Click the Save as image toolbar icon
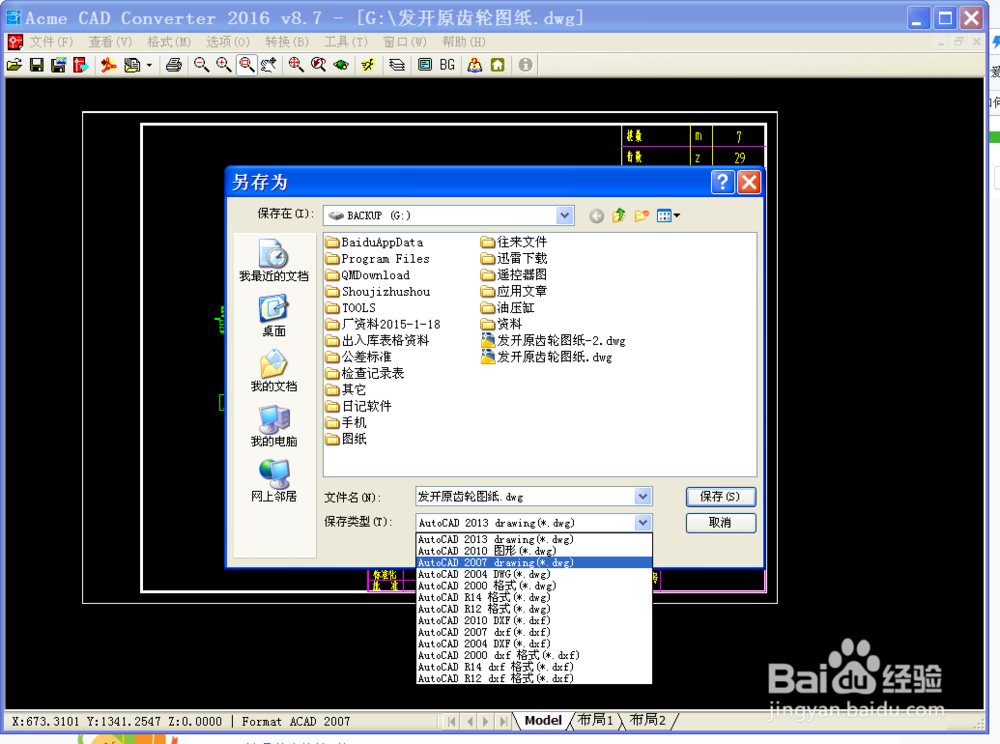Viewport: 1000px width, 744px height. click(58, 65)
